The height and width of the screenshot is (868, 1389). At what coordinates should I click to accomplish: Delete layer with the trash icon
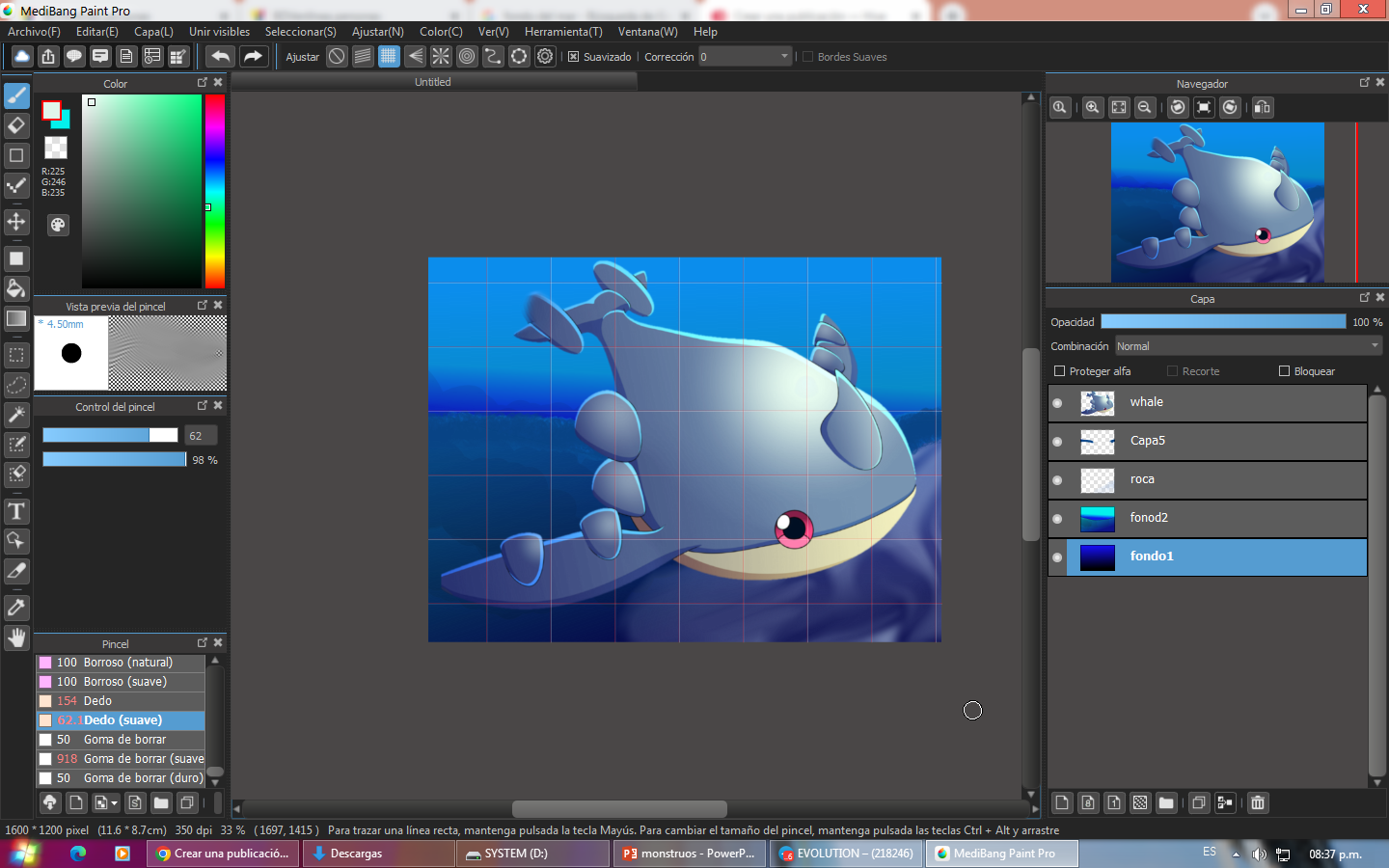click(1258, 802)
